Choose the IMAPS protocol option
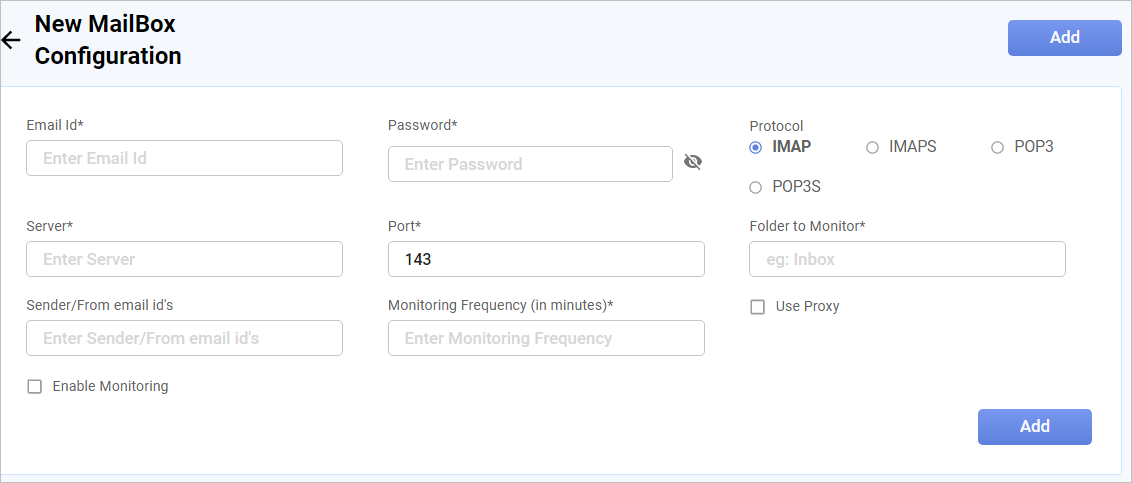This screenshot has height=483, width=1132. click(x=872, y=147)
